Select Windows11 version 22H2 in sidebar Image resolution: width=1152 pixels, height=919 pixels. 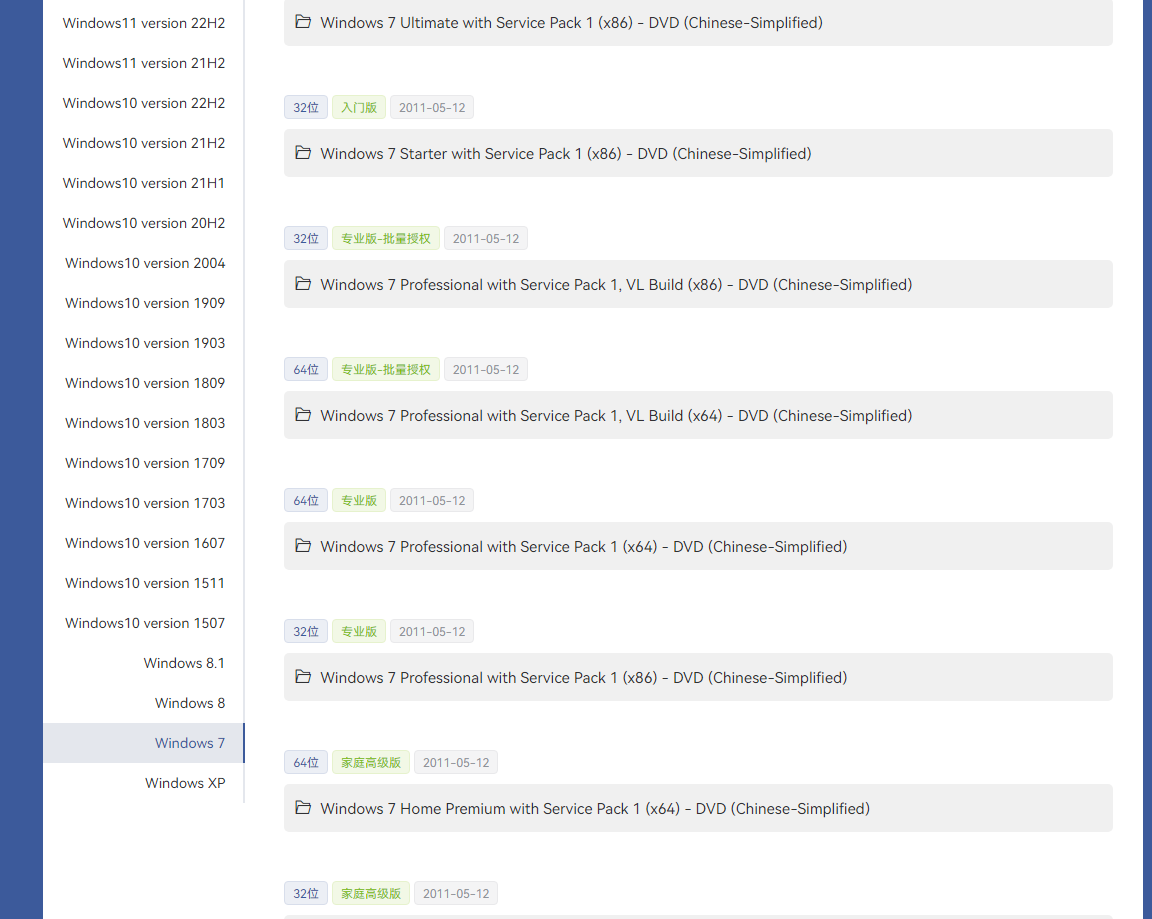tap(144, 23)
